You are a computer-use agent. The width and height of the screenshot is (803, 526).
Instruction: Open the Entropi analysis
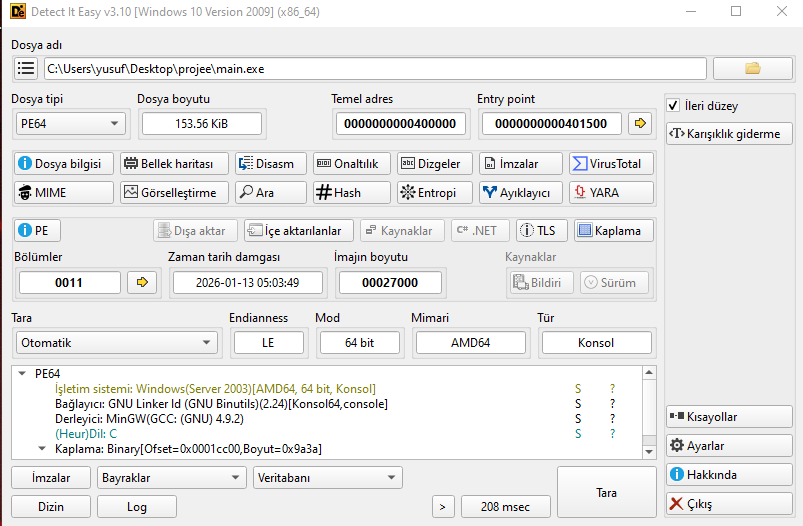point(435,193)
